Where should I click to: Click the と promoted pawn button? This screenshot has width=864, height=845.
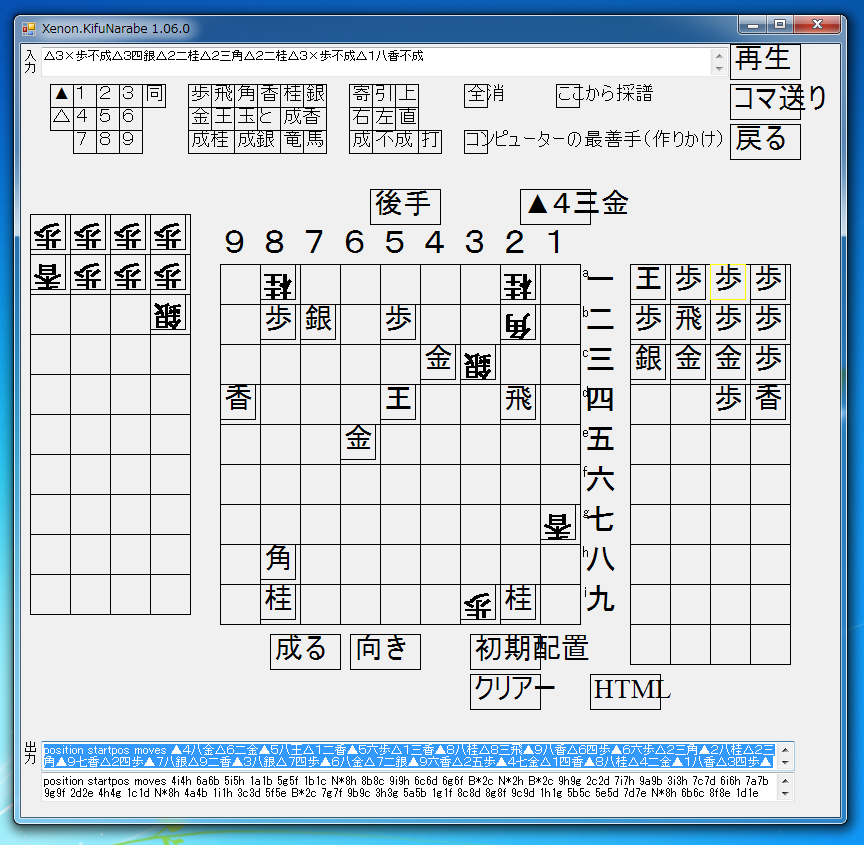(269, 118)
